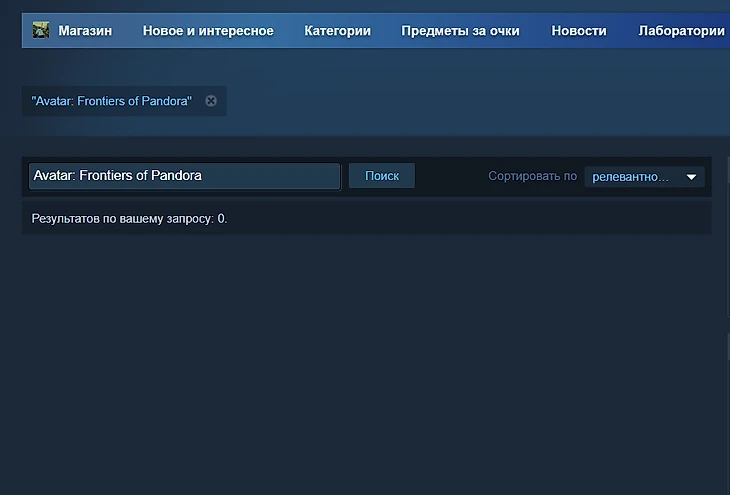Click the profile avatar icon beside Магазин

tap(41, 31)
